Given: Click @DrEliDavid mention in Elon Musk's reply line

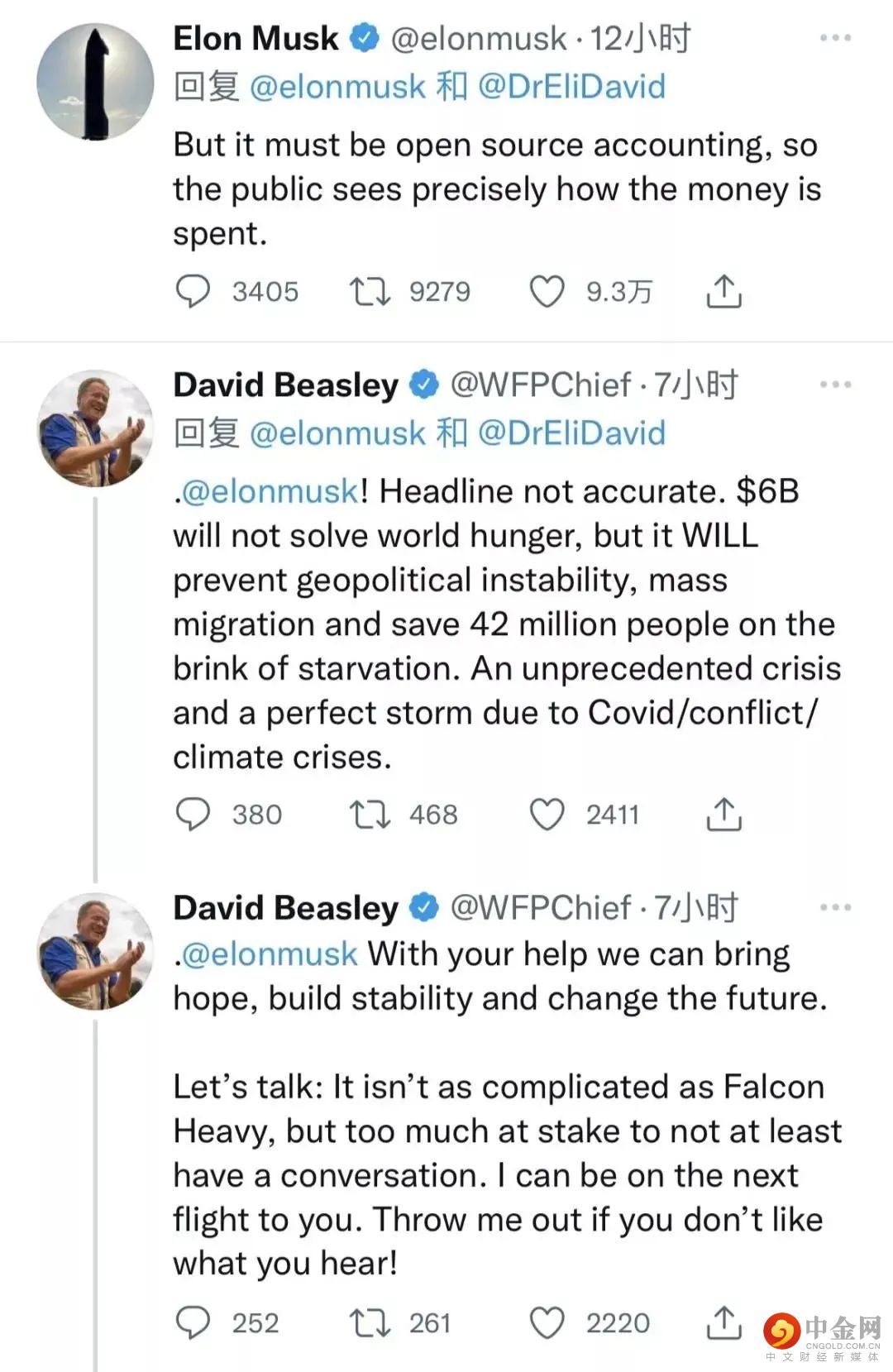Looking at the screenshot, I should coord(571,87).
